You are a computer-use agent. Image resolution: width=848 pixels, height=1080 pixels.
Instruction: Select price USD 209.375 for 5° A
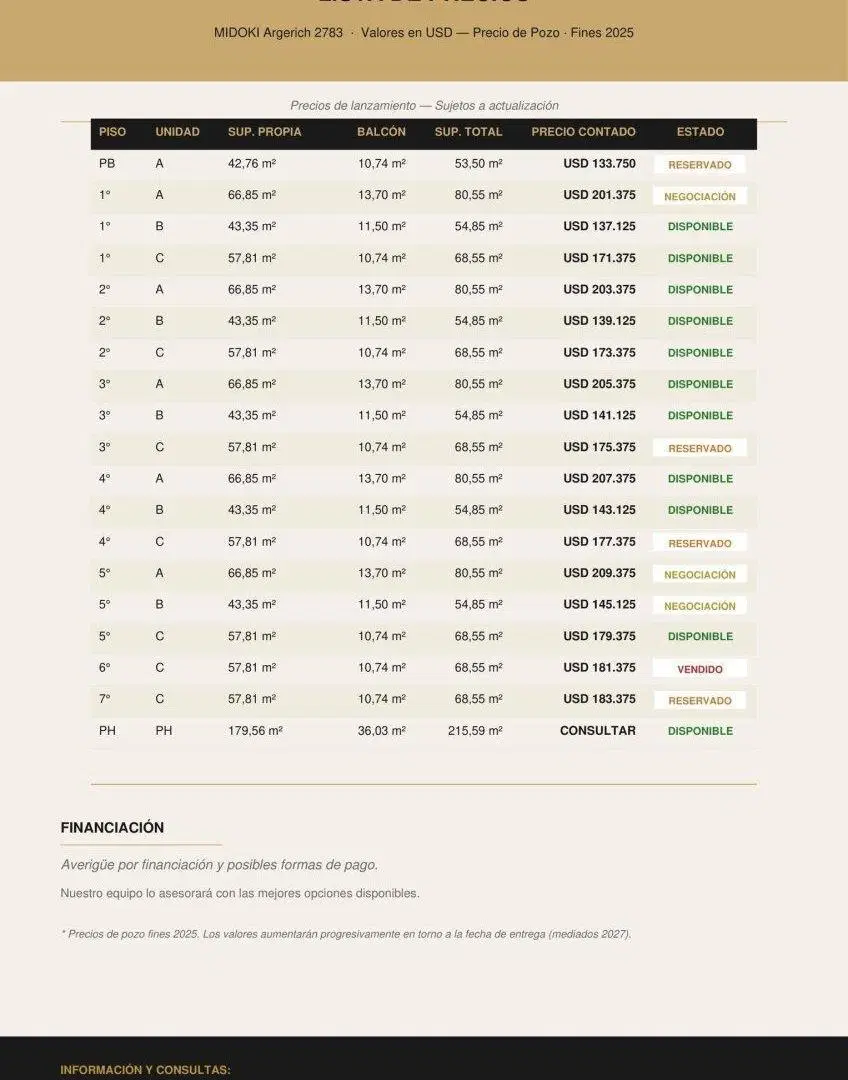pos(599,573)
